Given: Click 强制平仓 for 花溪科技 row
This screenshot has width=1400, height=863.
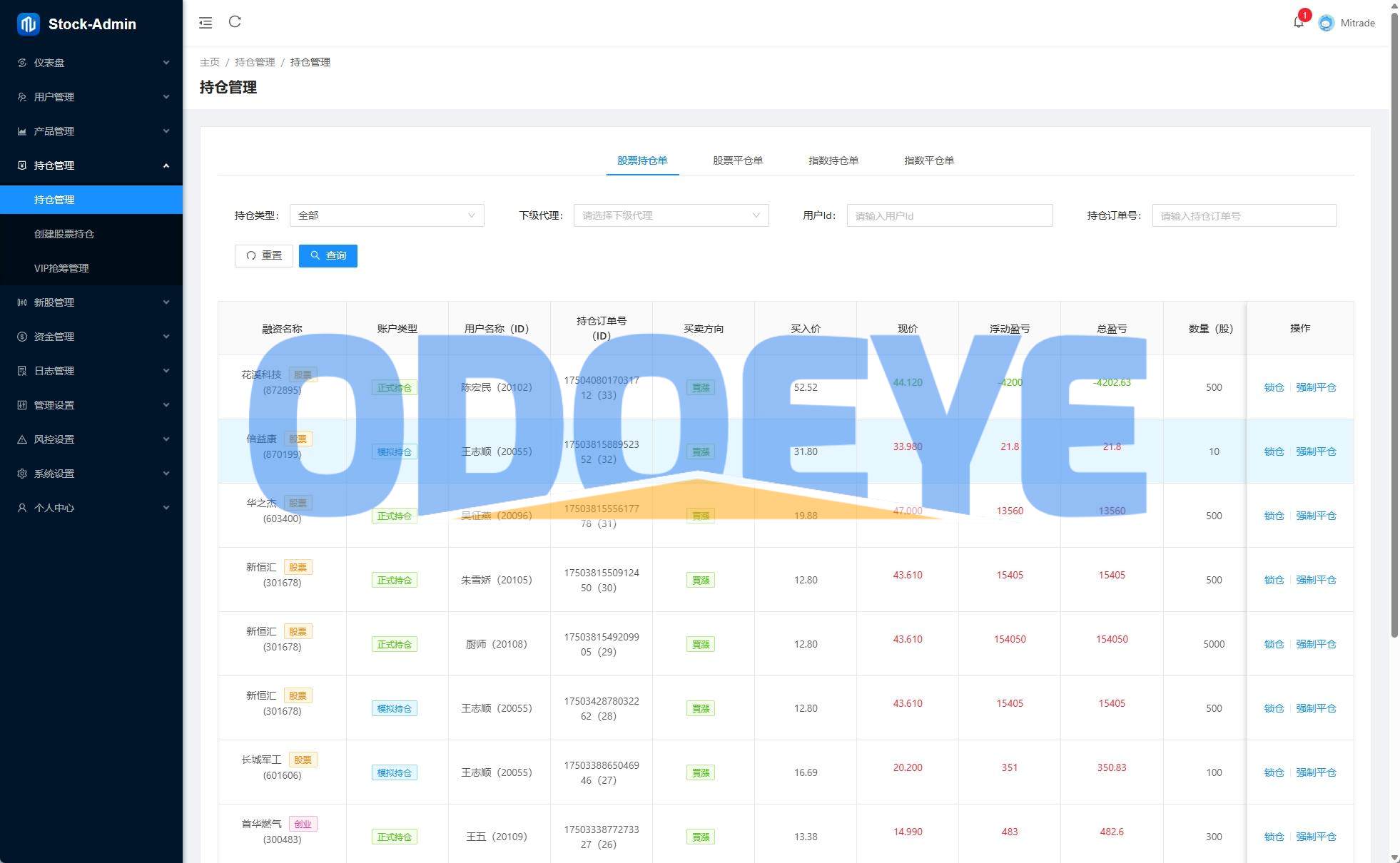Looking at the screenshot, I should (x=1316, y=387).
